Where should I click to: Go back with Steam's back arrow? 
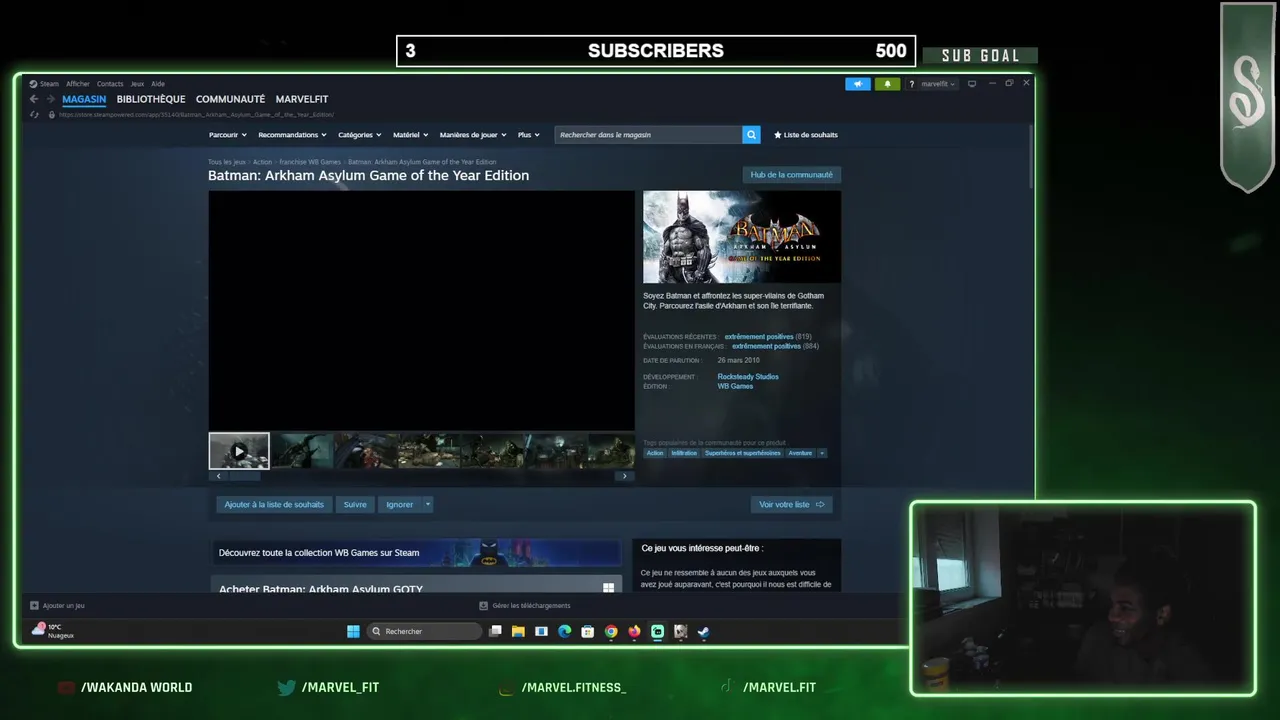tap(33, 99)
